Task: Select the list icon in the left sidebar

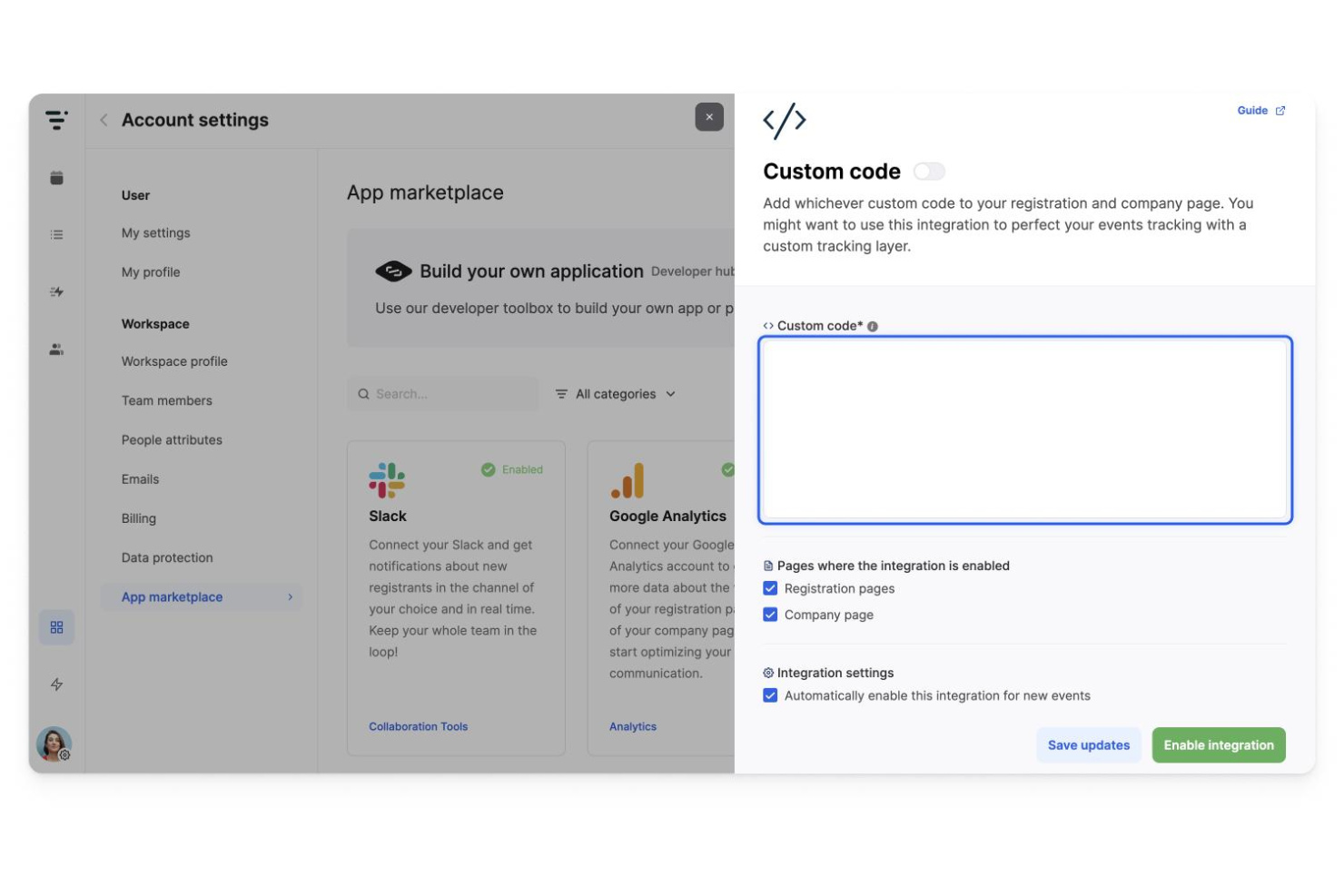Action: [56, 234]
